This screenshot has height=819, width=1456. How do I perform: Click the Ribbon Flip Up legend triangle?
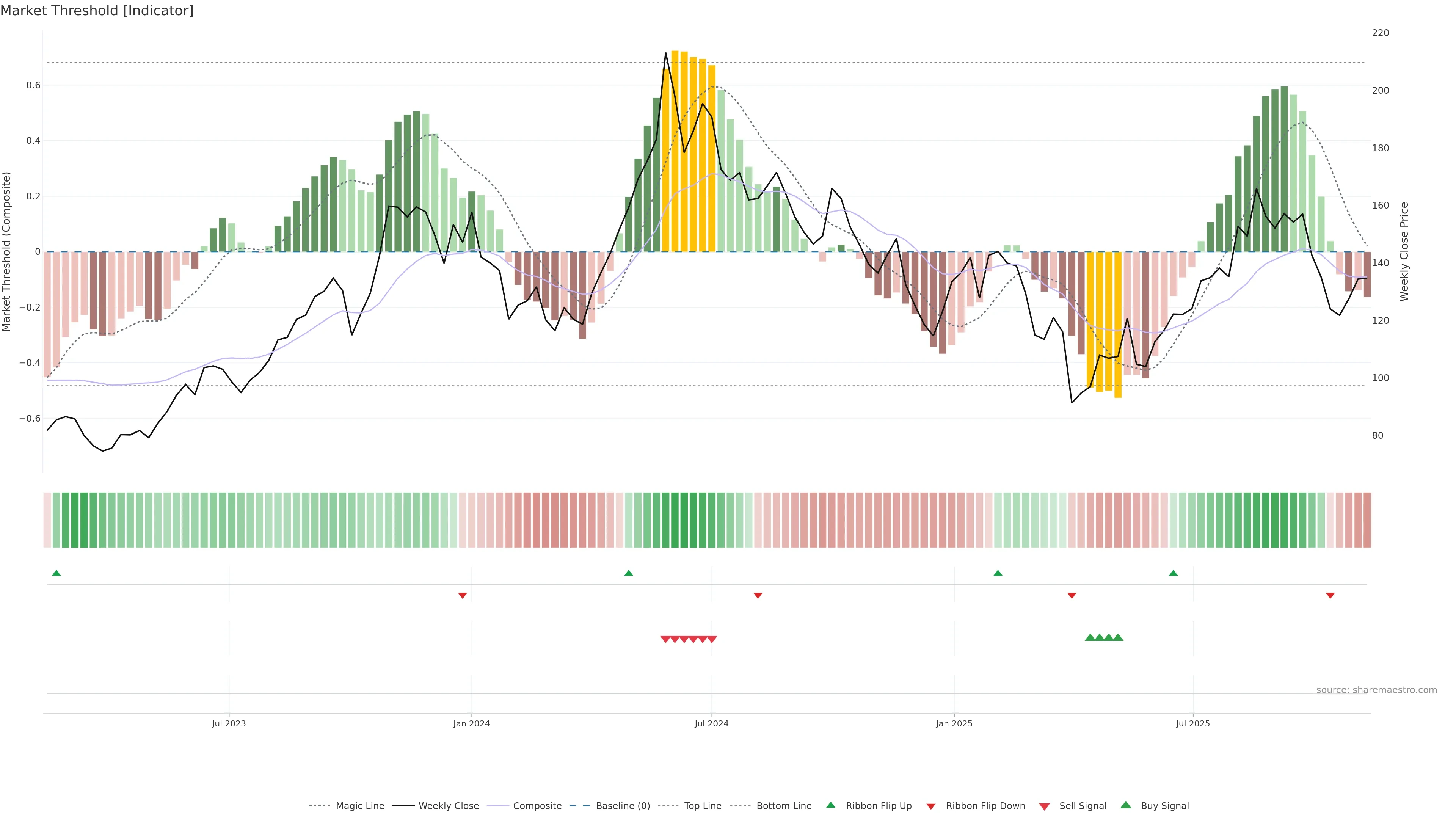pyautogui.click(x=830, y=805)
